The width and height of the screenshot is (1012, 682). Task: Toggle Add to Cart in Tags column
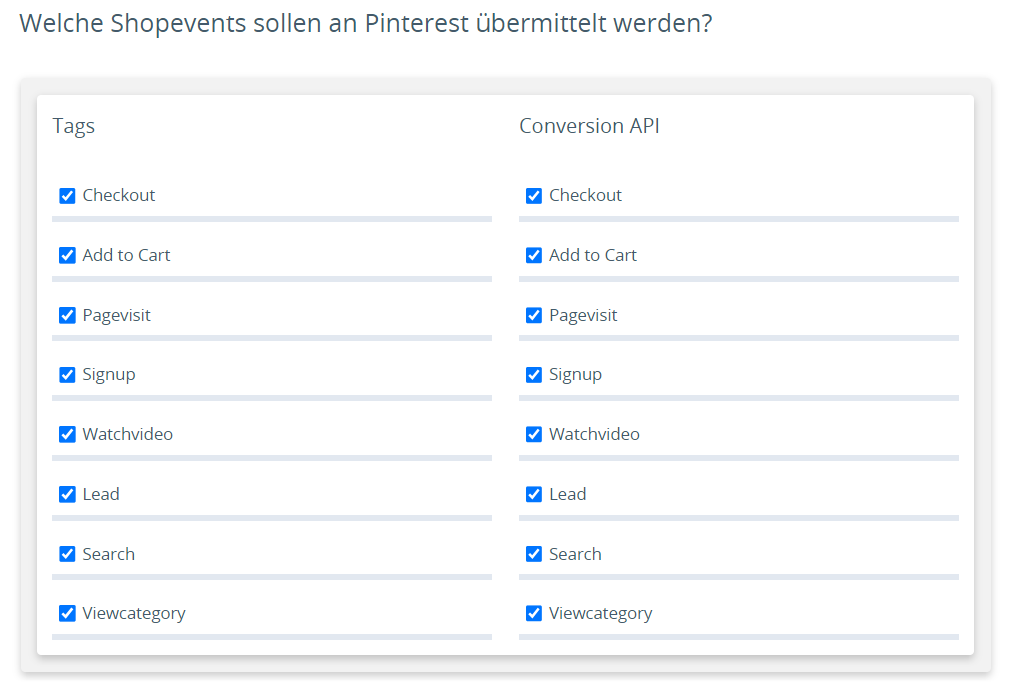tap(67, 256)
